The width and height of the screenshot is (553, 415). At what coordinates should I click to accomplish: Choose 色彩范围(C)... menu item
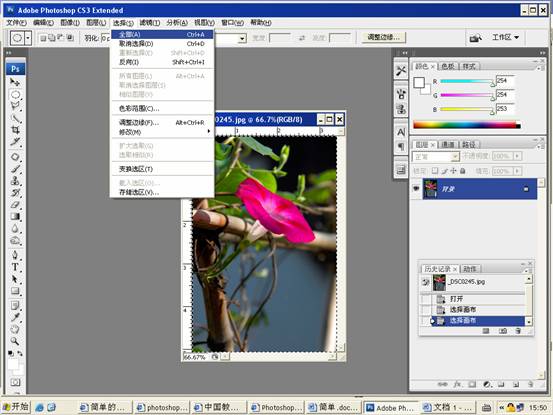tap(162, 109)
